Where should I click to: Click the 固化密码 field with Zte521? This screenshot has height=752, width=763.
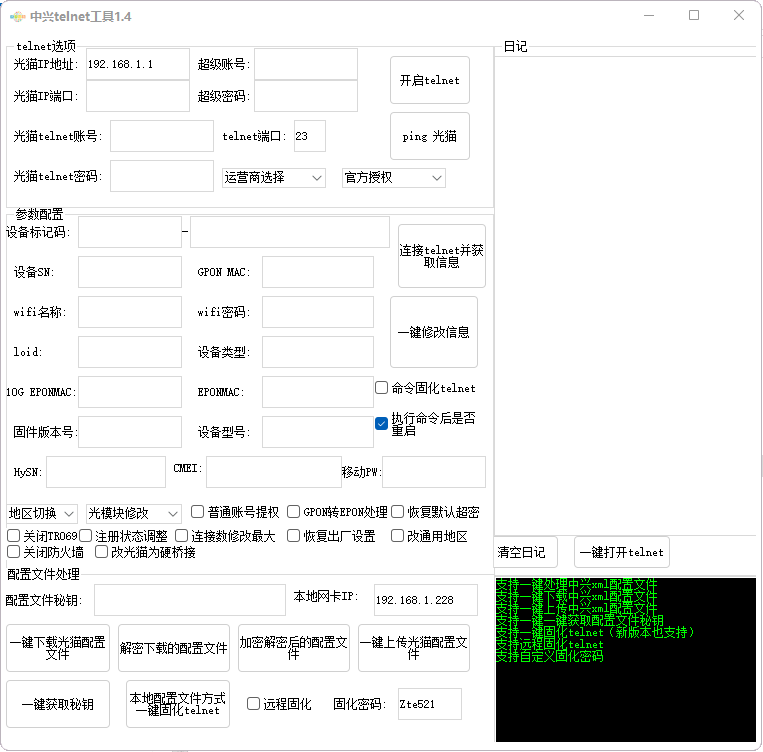(430, 704)
